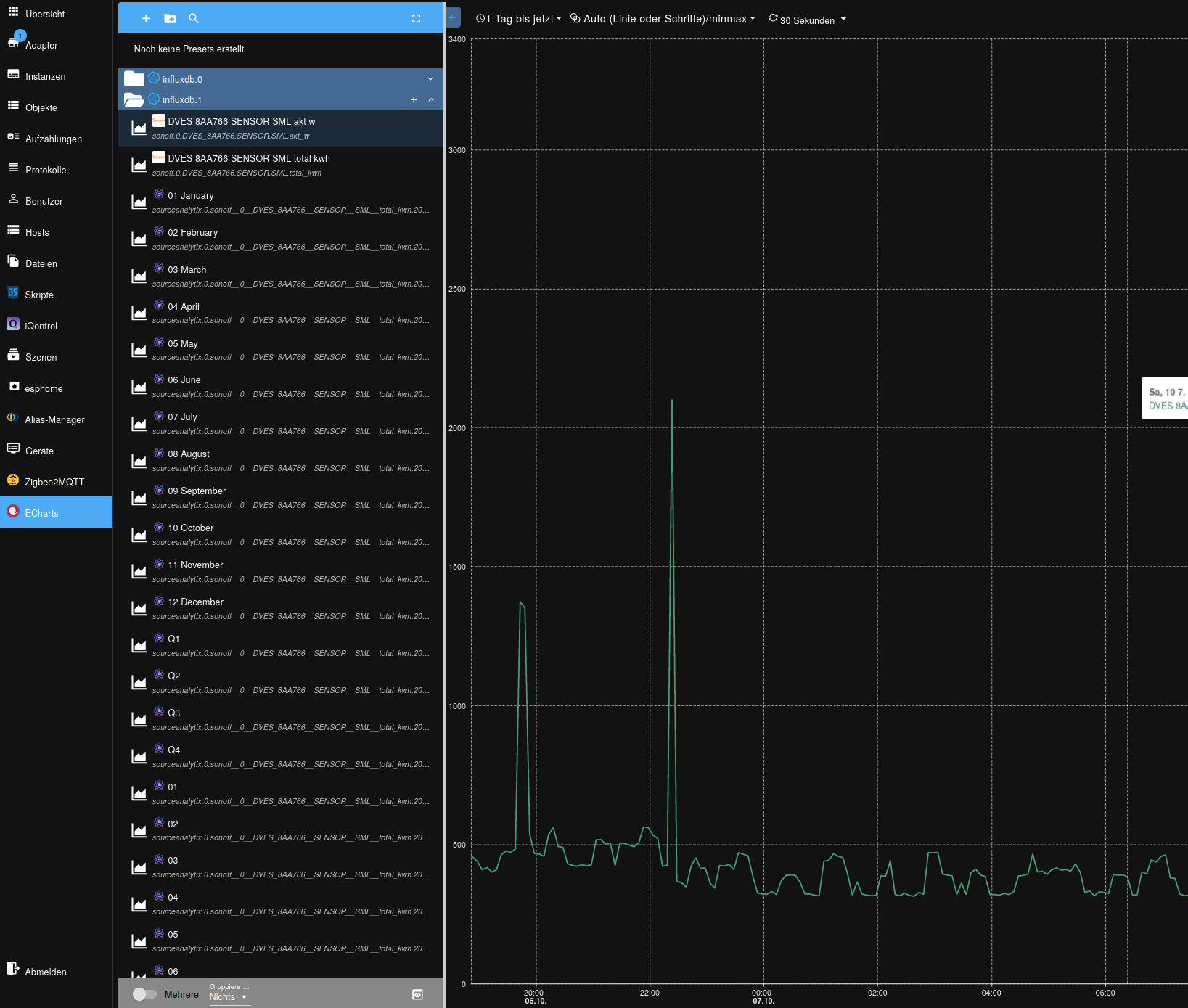The width and height of the screenshot is (1188, 1008).
Task: Click the plus icon to create new preset
Action: pos(146,19)
